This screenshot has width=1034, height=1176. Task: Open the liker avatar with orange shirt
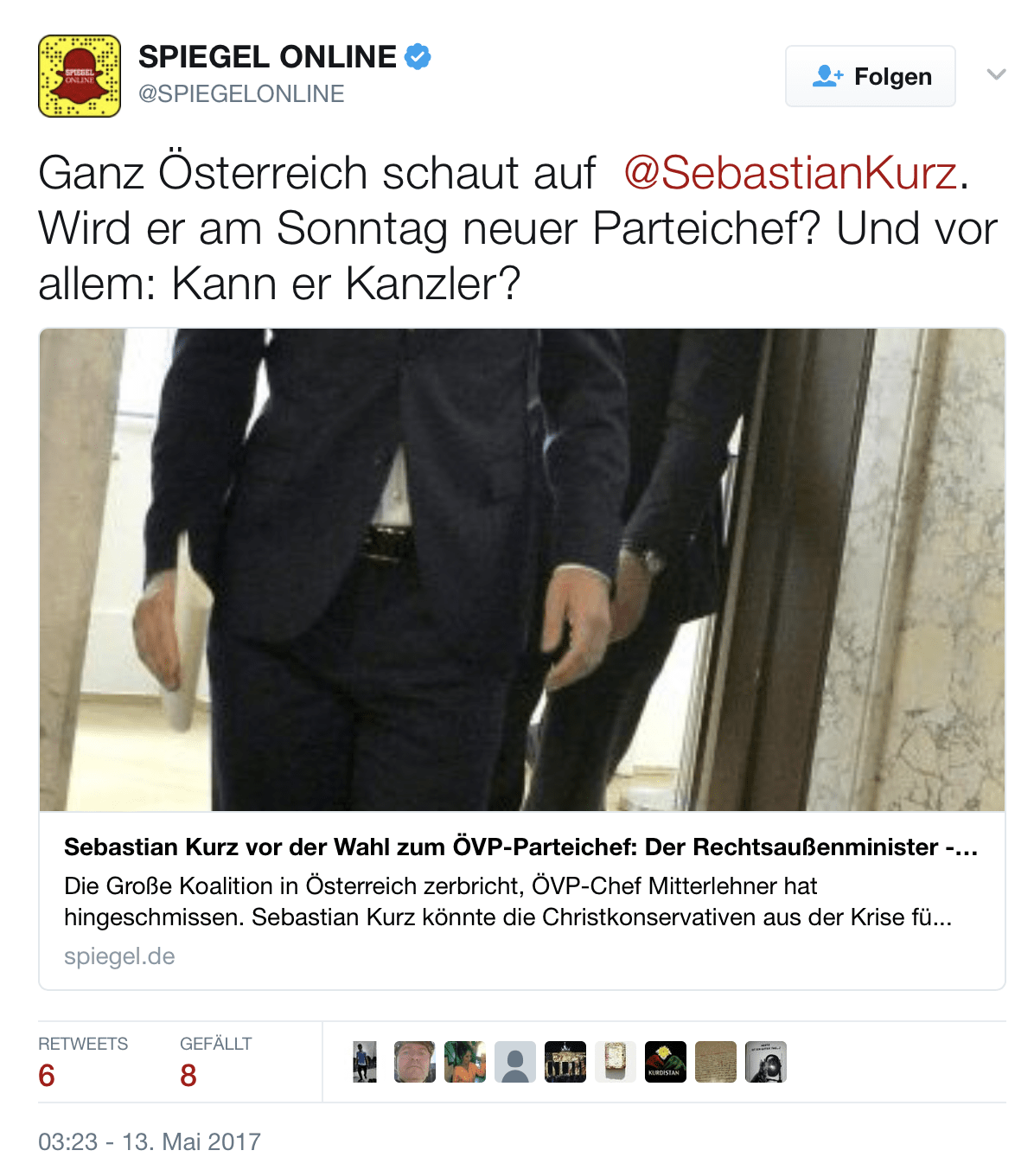(x=465, y=1062)
